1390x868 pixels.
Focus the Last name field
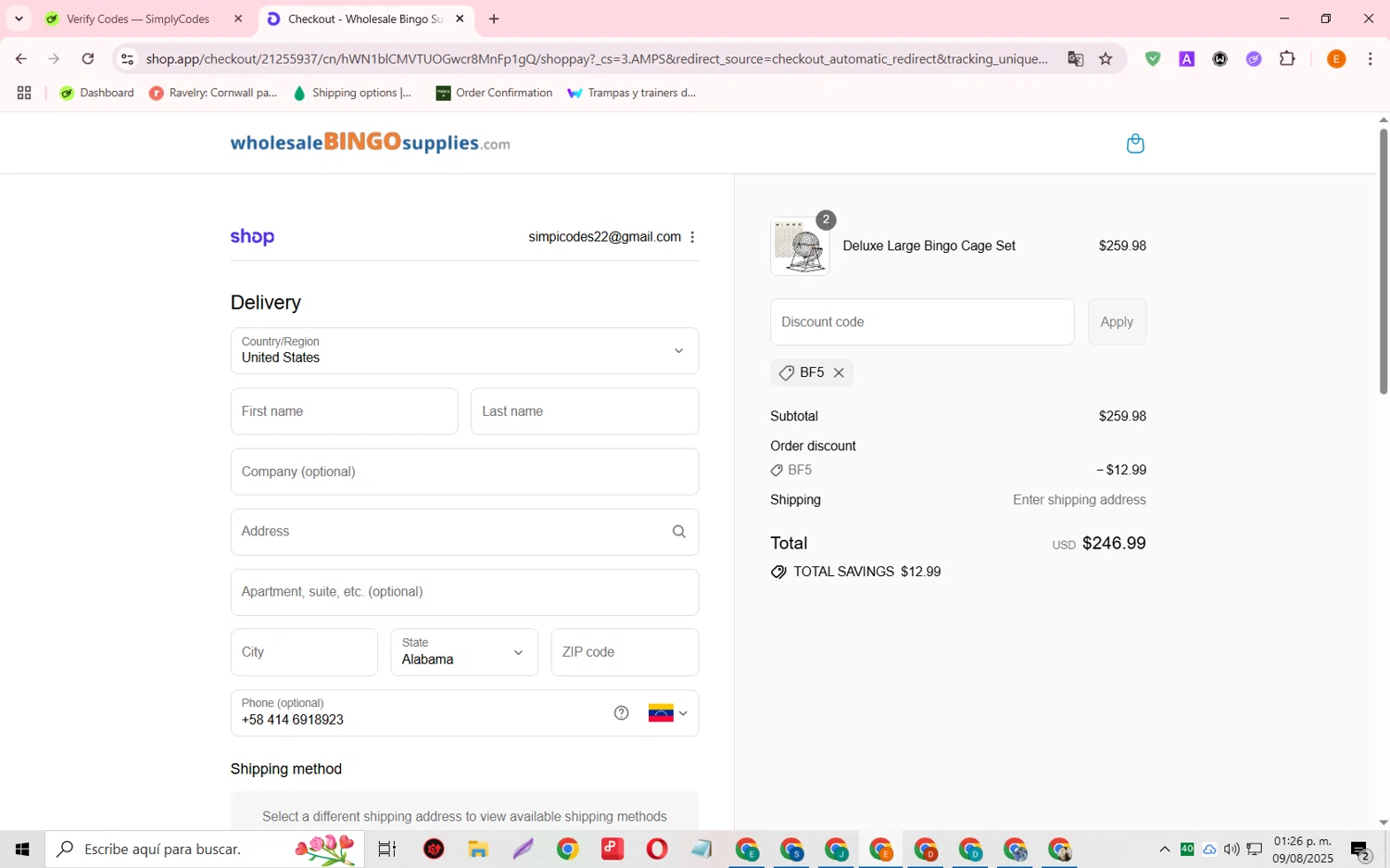585,411
